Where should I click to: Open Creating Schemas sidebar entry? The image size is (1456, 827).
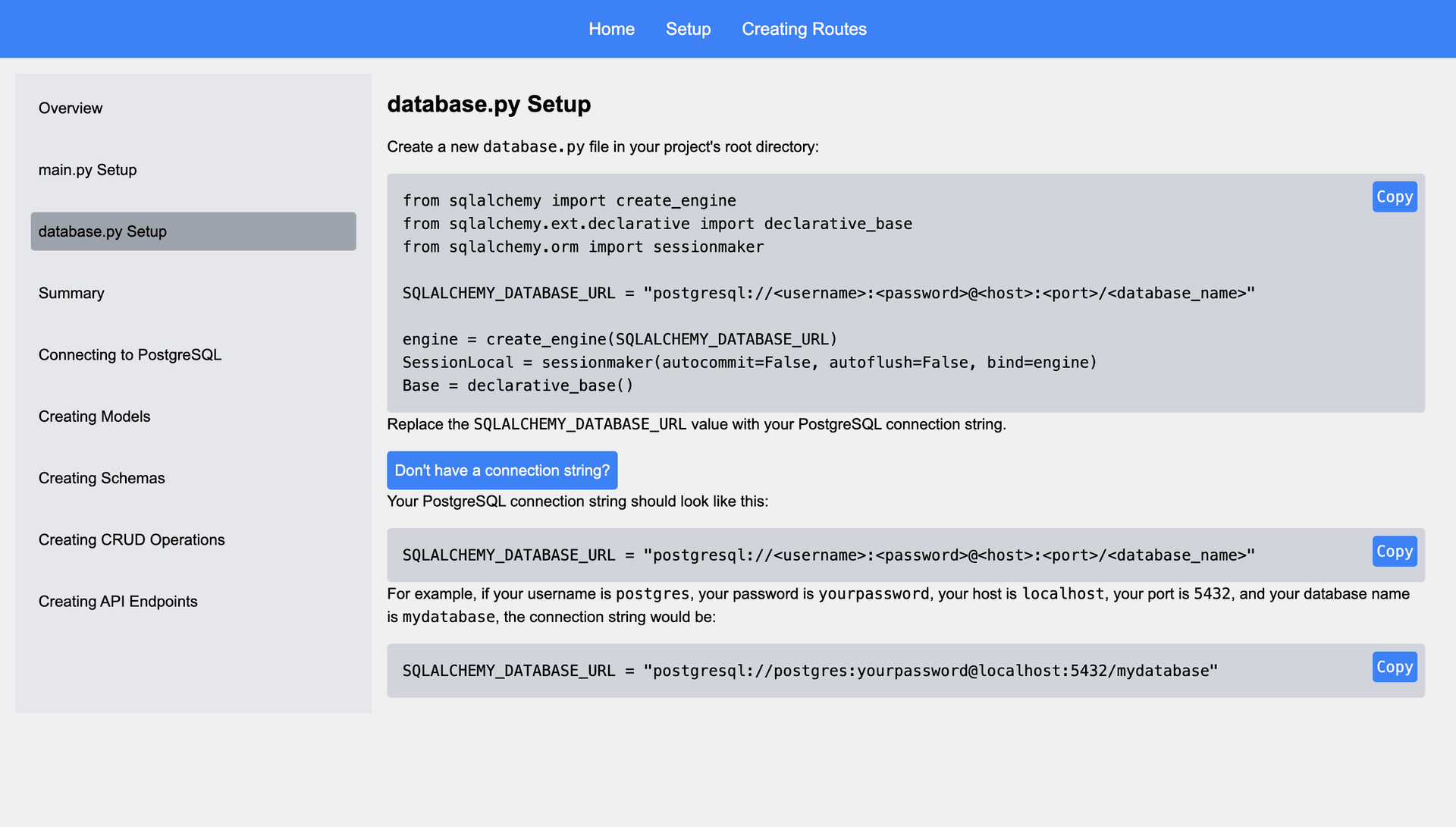click(193, 478)
